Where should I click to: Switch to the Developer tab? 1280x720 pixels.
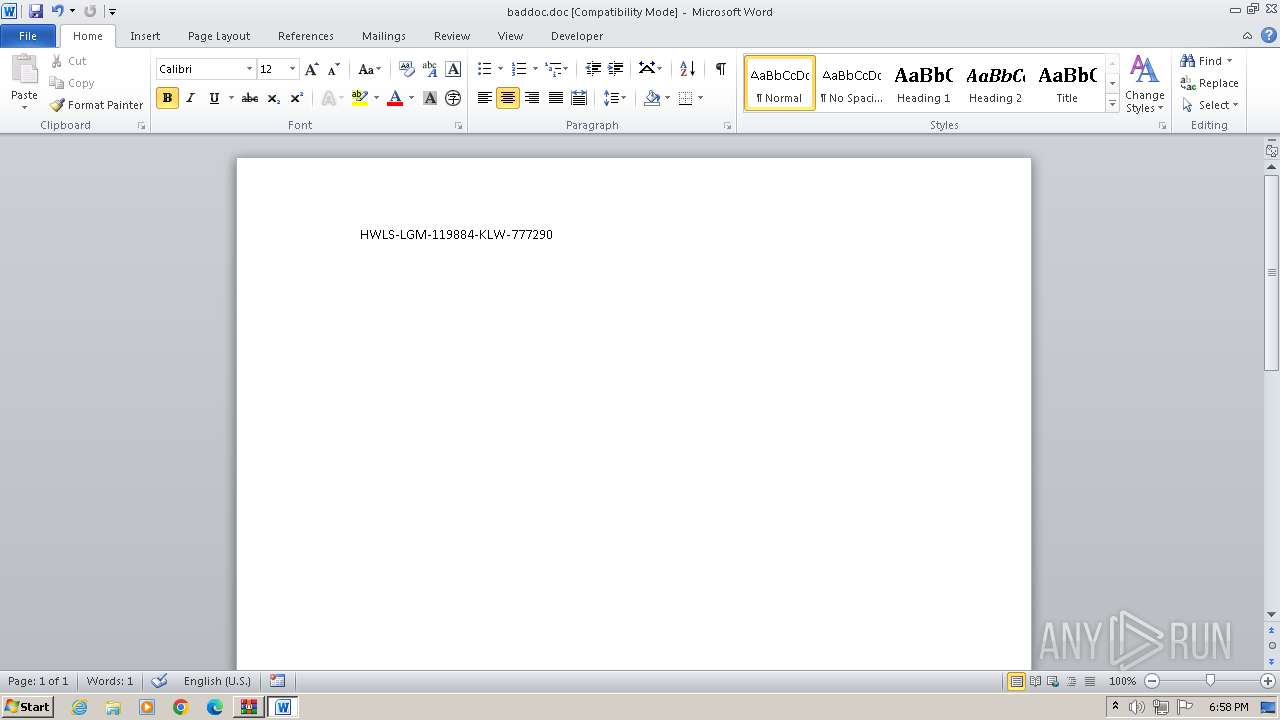(x=577, y=36)
